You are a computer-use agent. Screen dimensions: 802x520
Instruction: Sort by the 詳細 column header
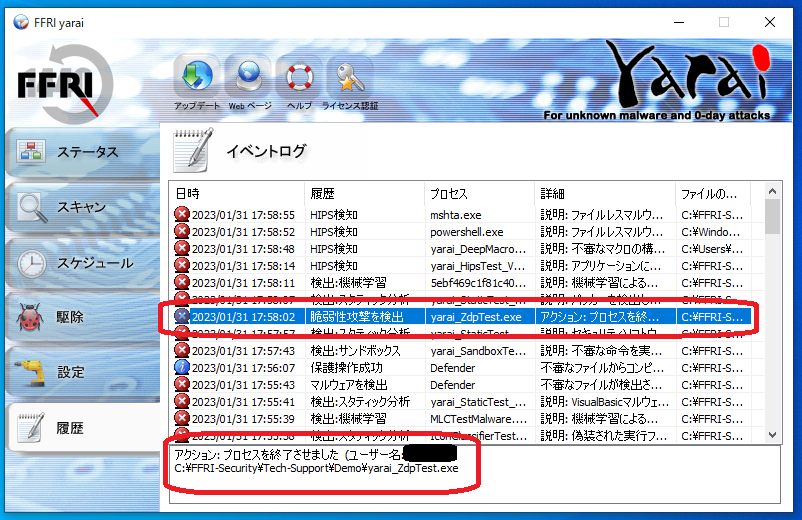[605, 194]
